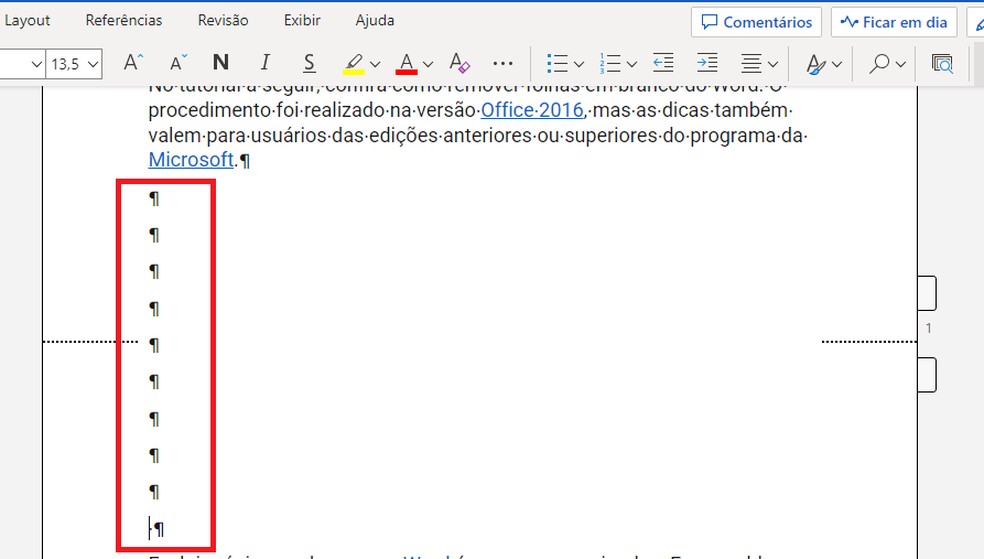
Task: Toggle underline (S) formatting
Action: (x=309, y=63)
